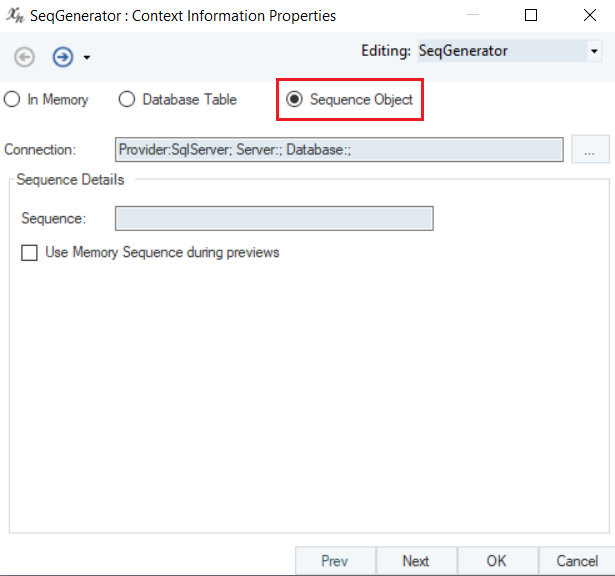615x576 pixels.
Task: Click the Connection string field
Action: 339,150
